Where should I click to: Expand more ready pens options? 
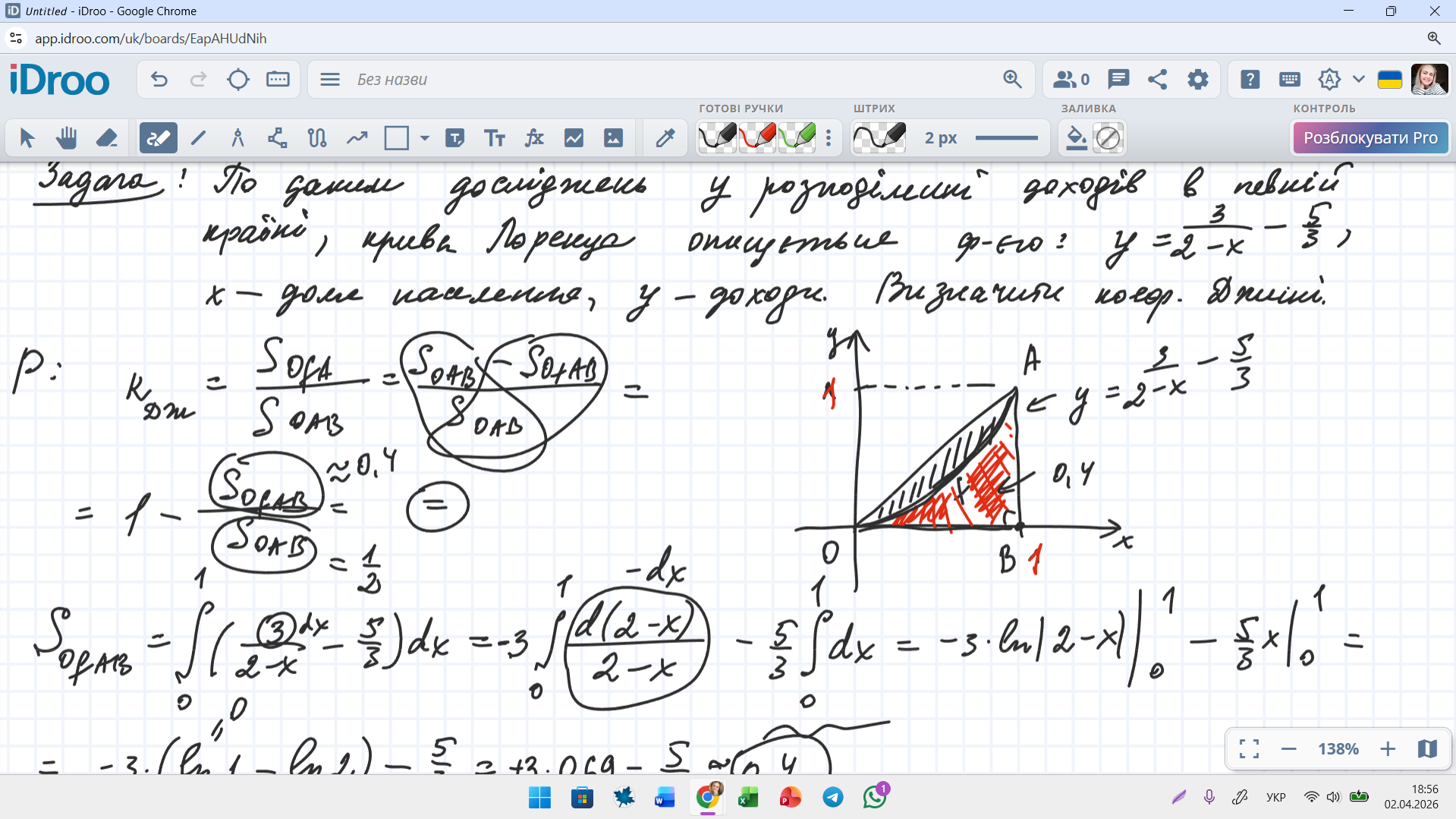pos(829,138)
